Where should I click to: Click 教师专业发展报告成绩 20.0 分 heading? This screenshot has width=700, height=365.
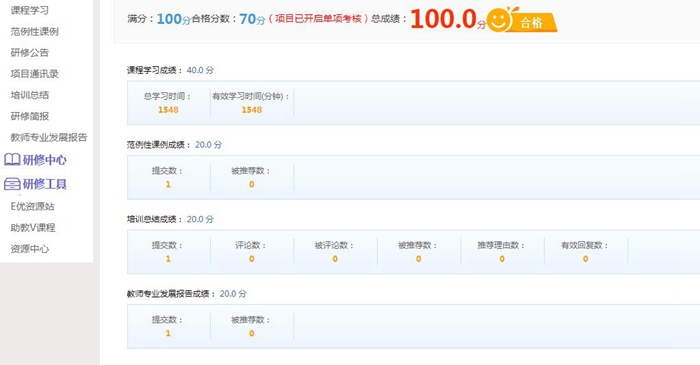(187, 294)
